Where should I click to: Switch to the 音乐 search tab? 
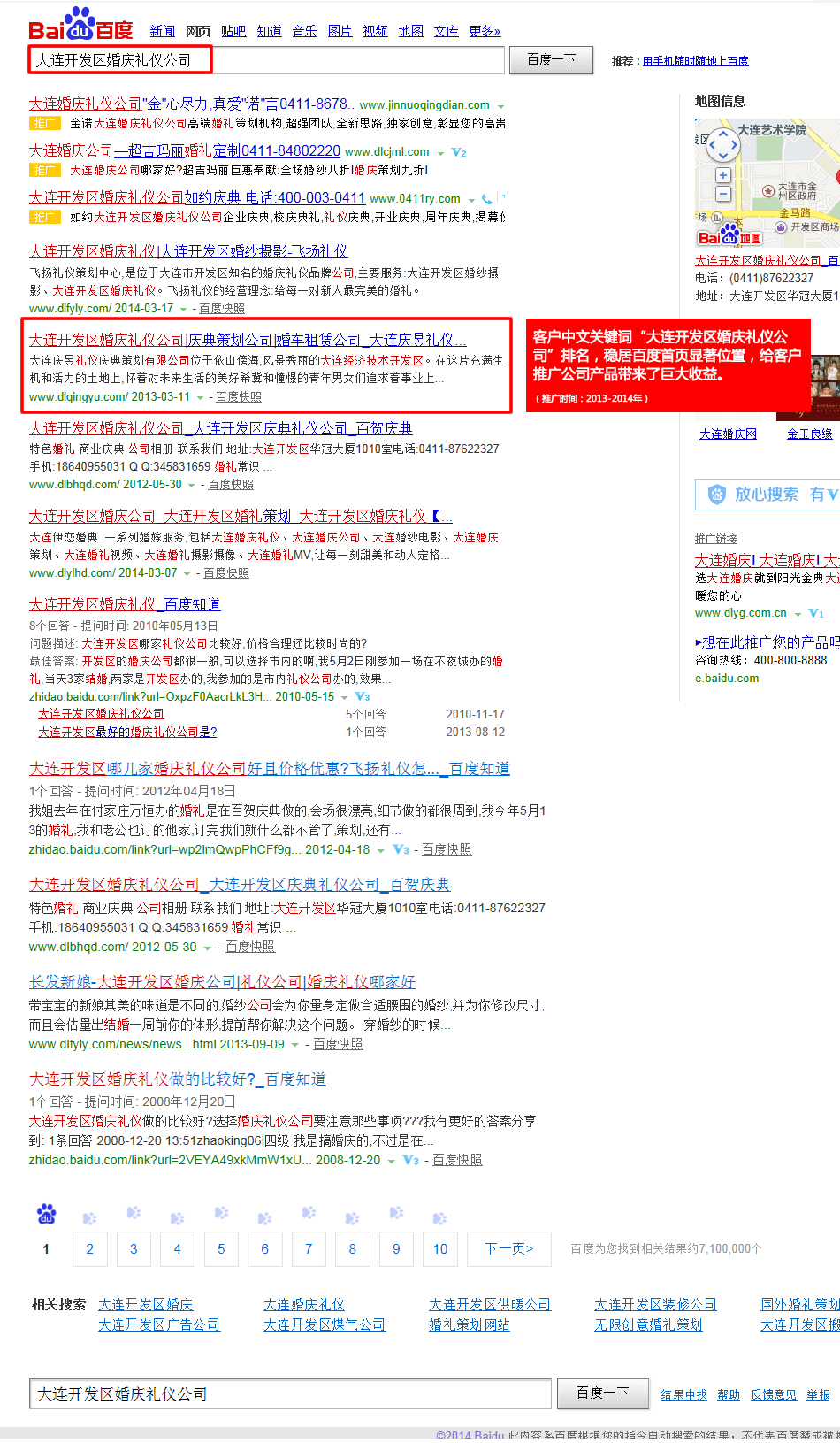tap(304, 31)
